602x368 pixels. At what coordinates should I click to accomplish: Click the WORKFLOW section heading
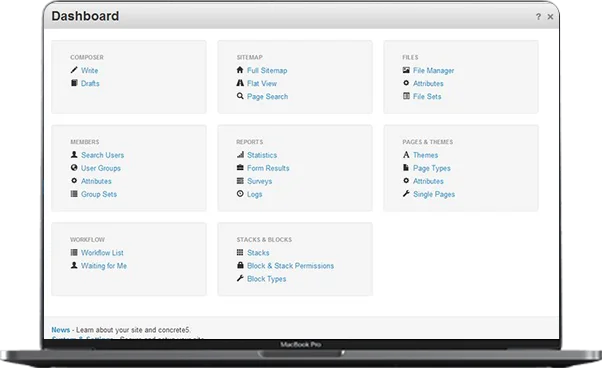[x=87, y=239]
